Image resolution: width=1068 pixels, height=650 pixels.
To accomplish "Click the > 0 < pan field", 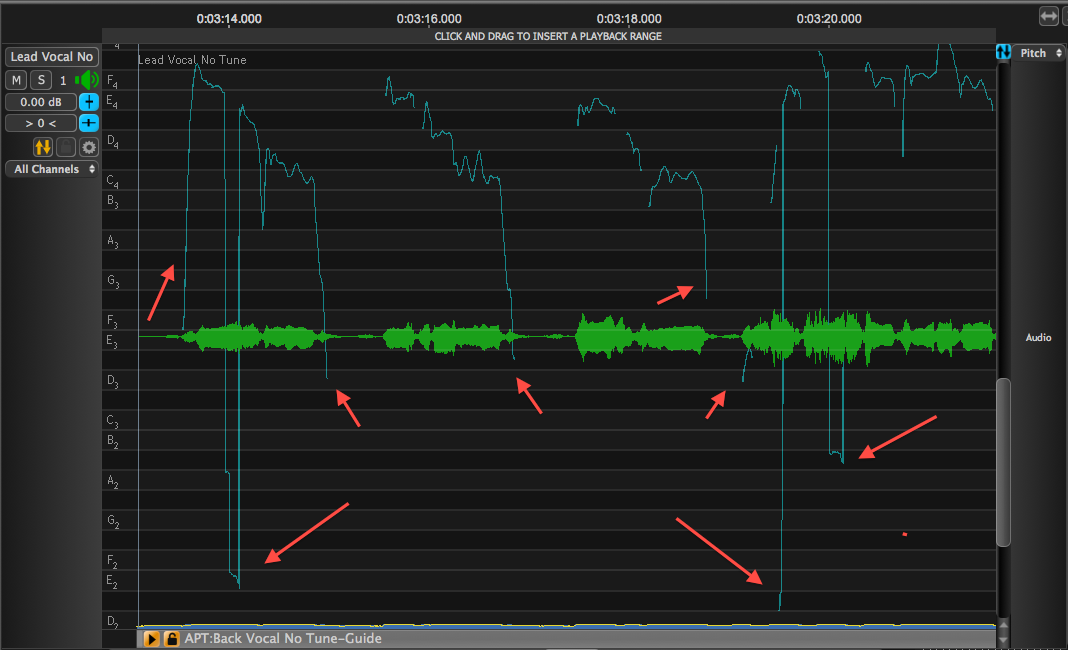I will point(40,123).
